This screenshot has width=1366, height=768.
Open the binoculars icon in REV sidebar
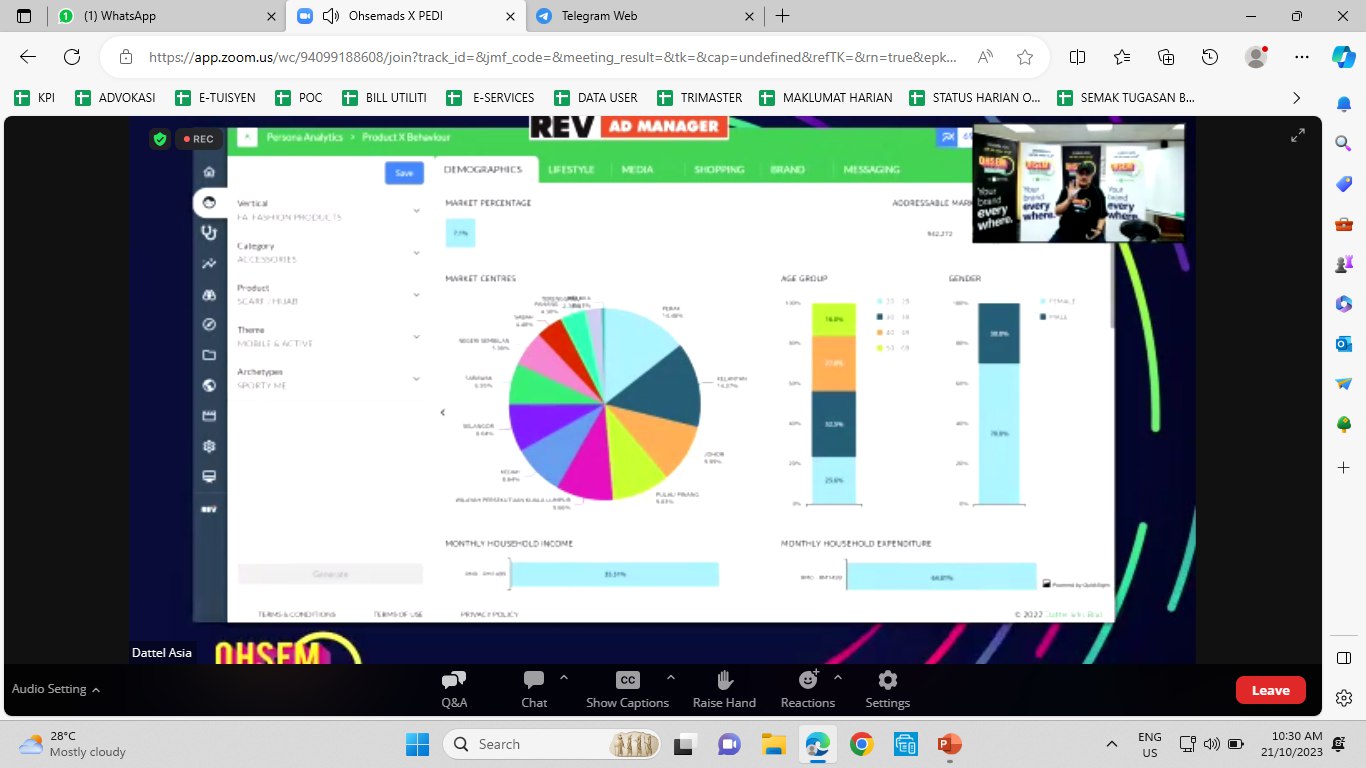[x=209, y=295]
